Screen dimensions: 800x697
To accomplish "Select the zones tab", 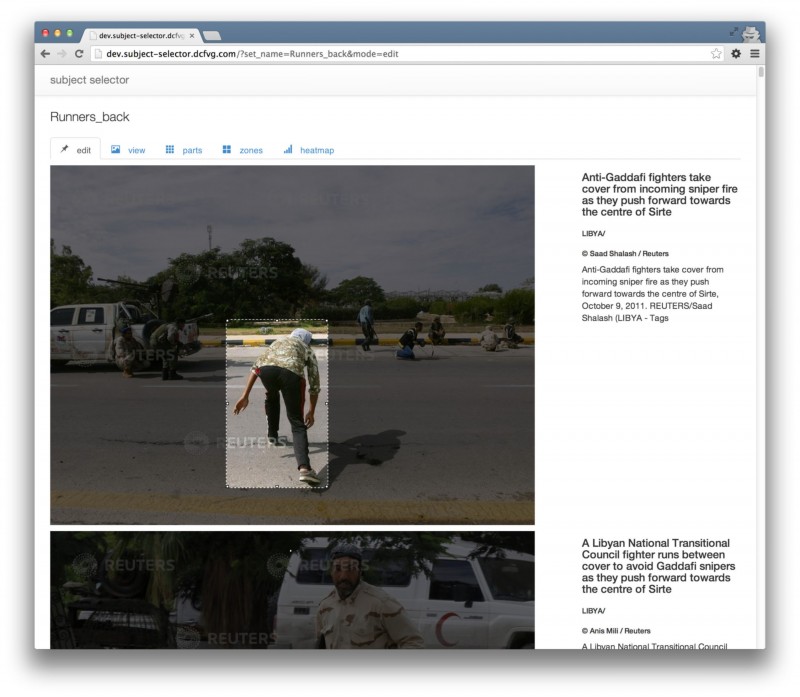I will tap(242, 150).
